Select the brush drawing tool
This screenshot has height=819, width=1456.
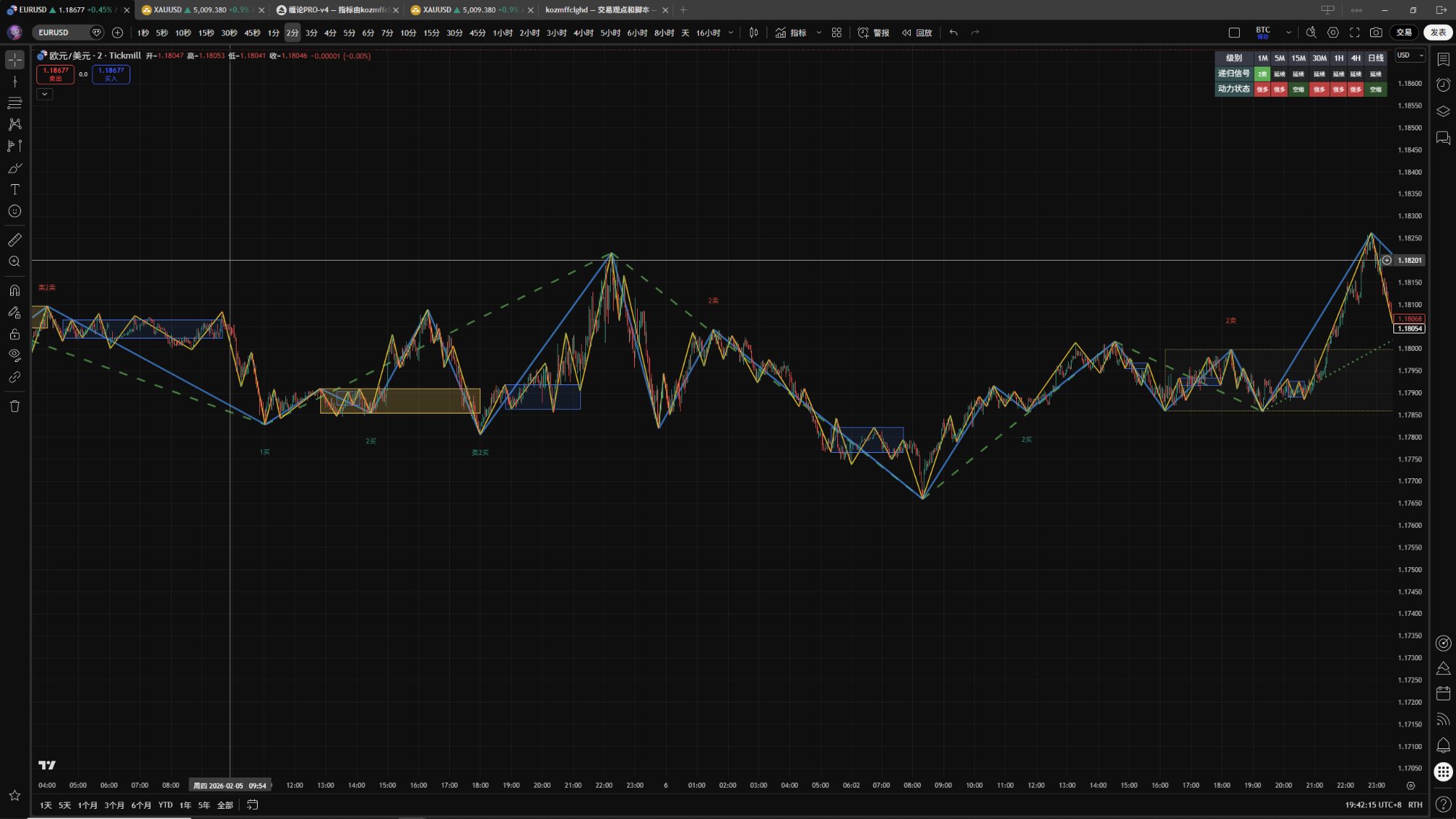(x=15, y=168)
